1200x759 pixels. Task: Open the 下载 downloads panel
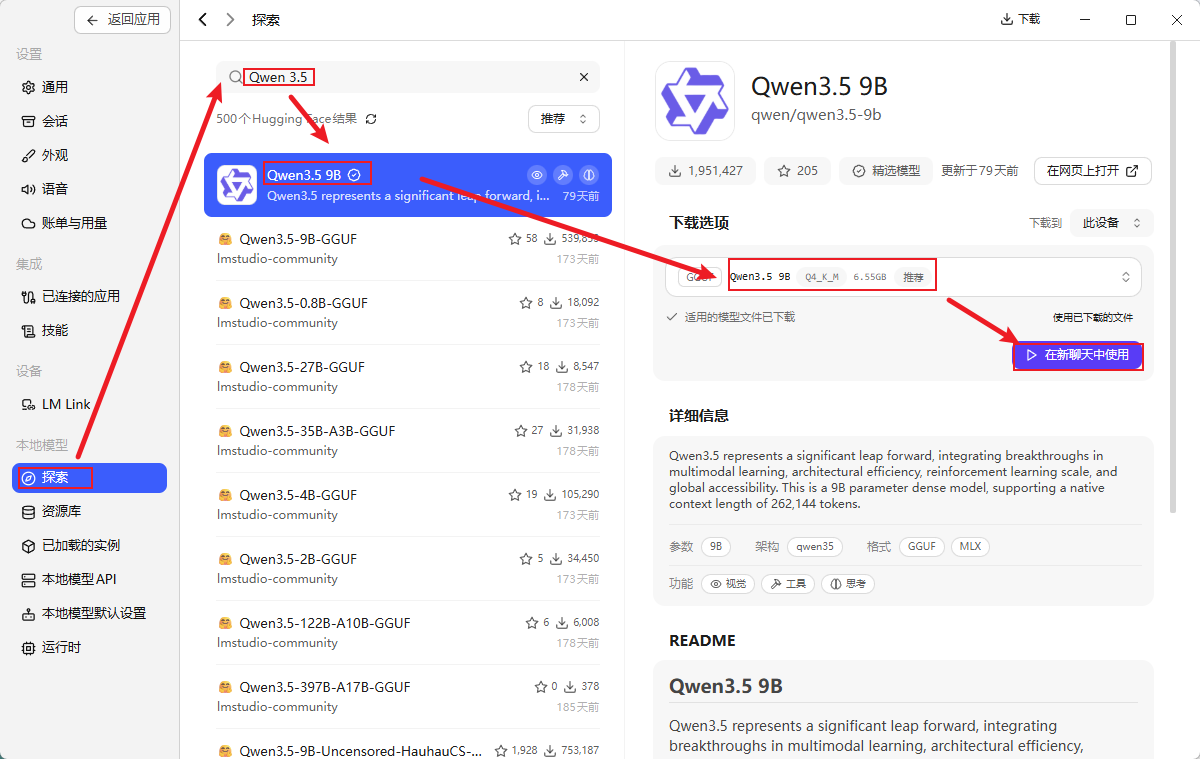pyautogui.click(x=1020, y=19)
